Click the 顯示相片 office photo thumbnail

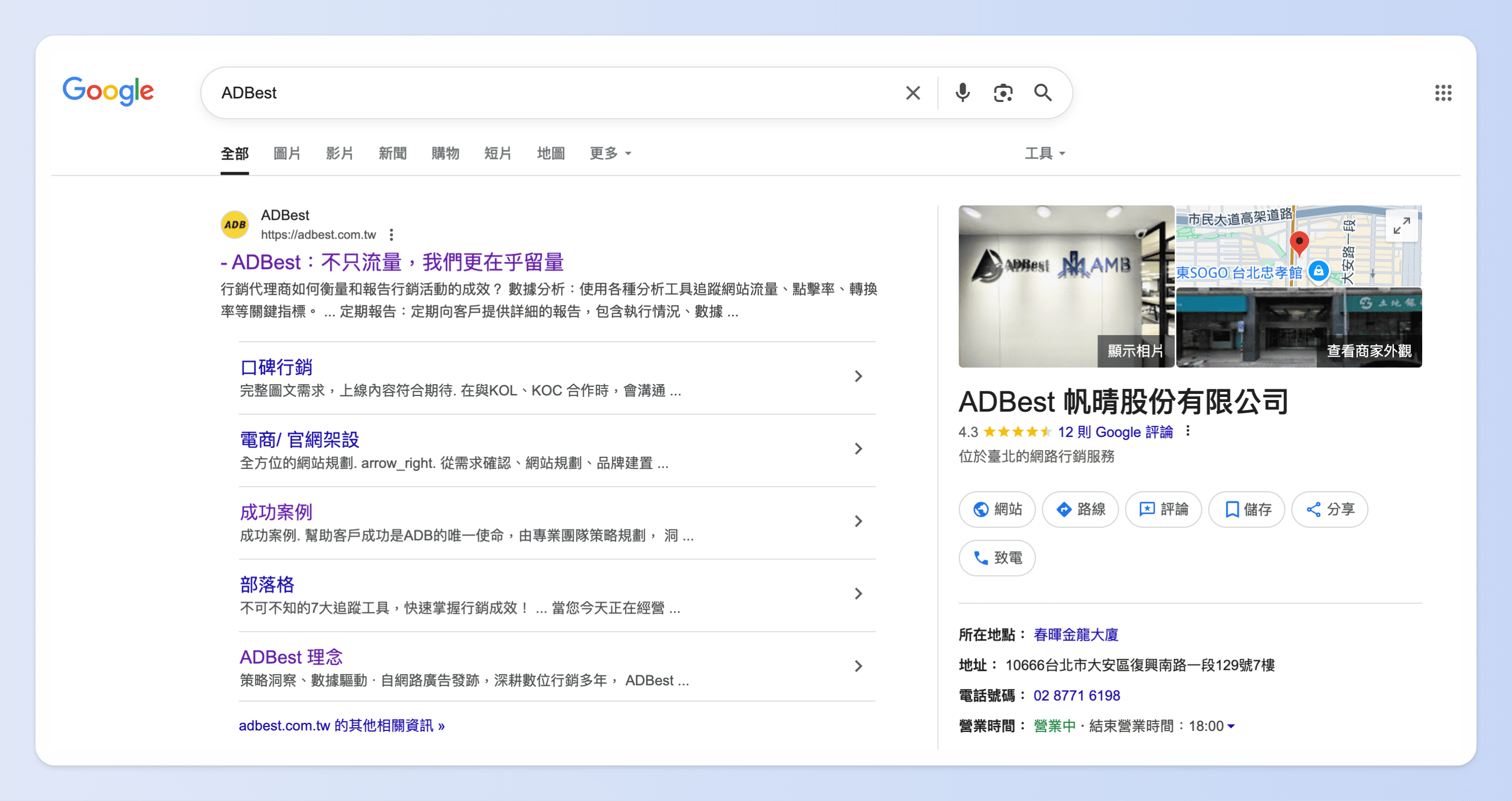click(x=1067, y=287)
